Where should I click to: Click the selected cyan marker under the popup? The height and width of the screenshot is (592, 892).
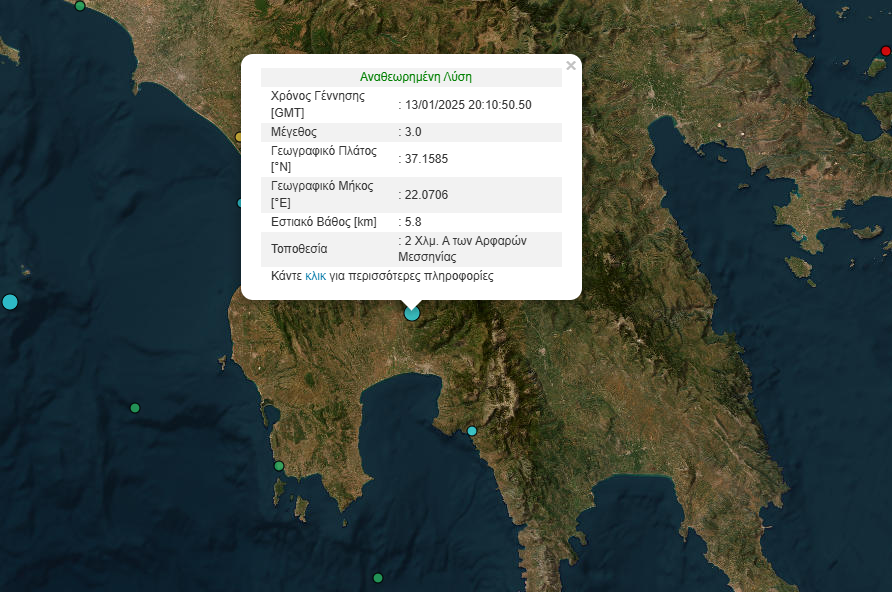pyautogui.click(x=412, y=313)
